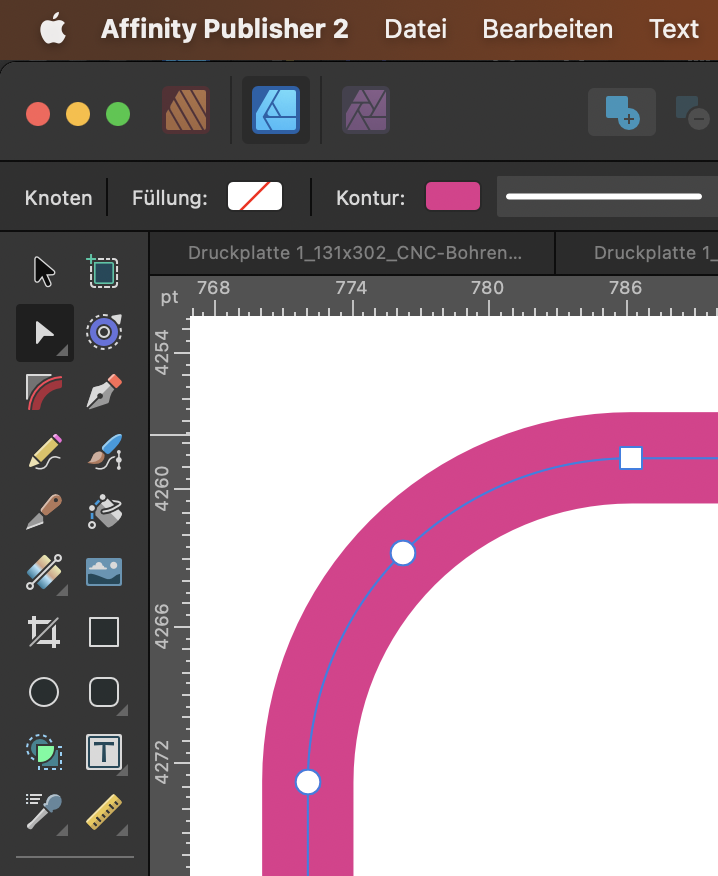Select the Node tool
The width and height of the screenshot is (718, 876).
click(x=45, y=333)
